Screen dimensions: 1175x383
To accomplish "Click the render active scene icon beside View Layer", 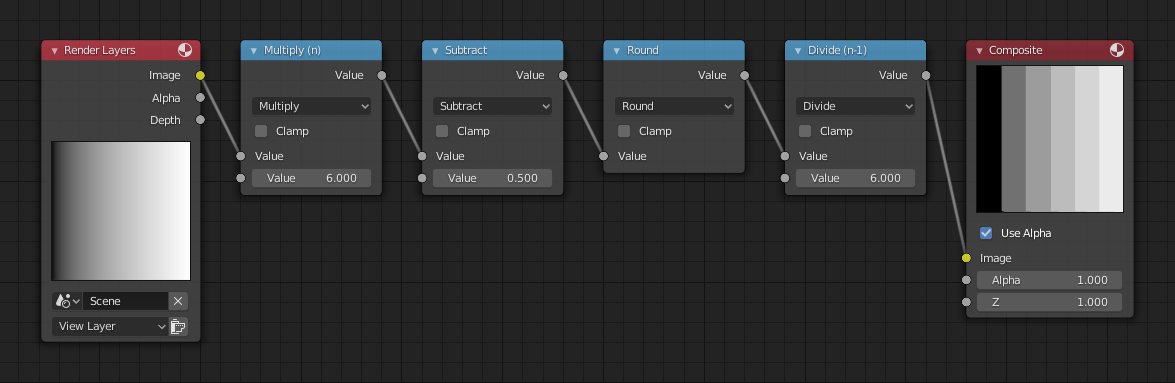I will pyautogui.click(x=178, y=327).
